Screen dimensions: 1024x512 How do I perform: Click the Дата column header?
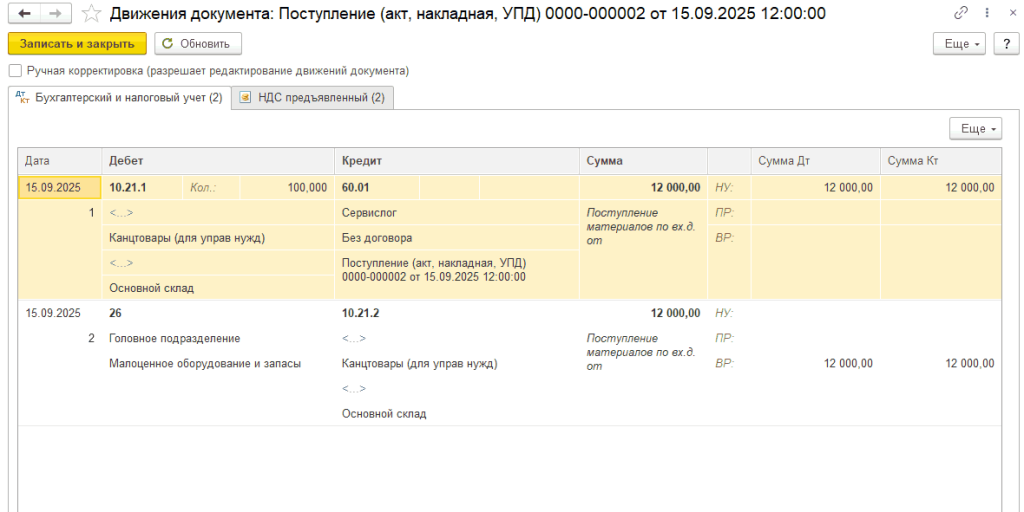pos(60,161)
